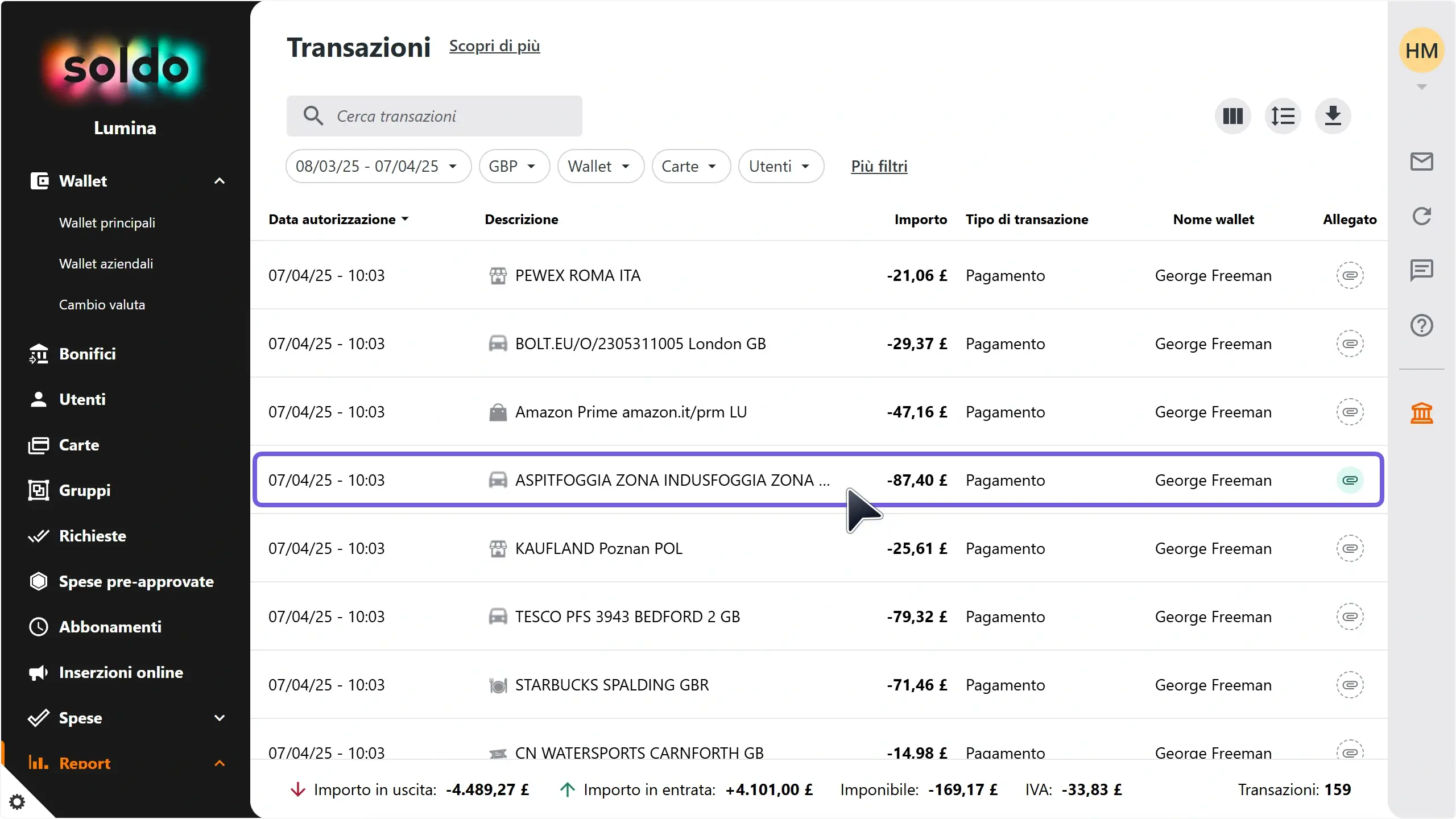Image resolution: width=1456 pixels, height=819 pixels.
Task: Click Tipo di transazione column header
Action: pos(1027,220)
